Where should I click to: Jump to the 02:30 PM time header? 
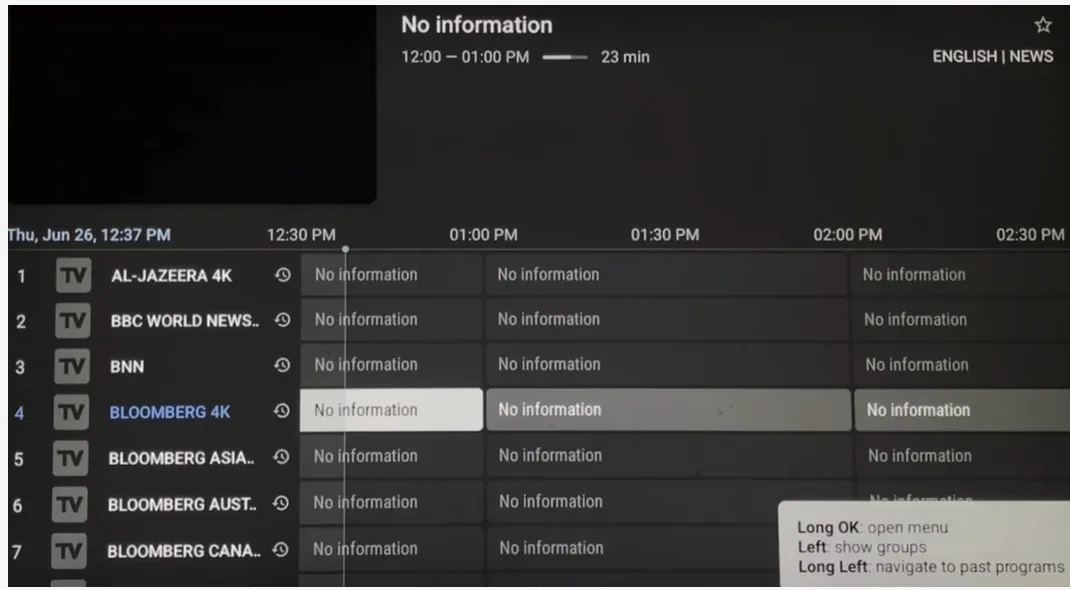1030,235
